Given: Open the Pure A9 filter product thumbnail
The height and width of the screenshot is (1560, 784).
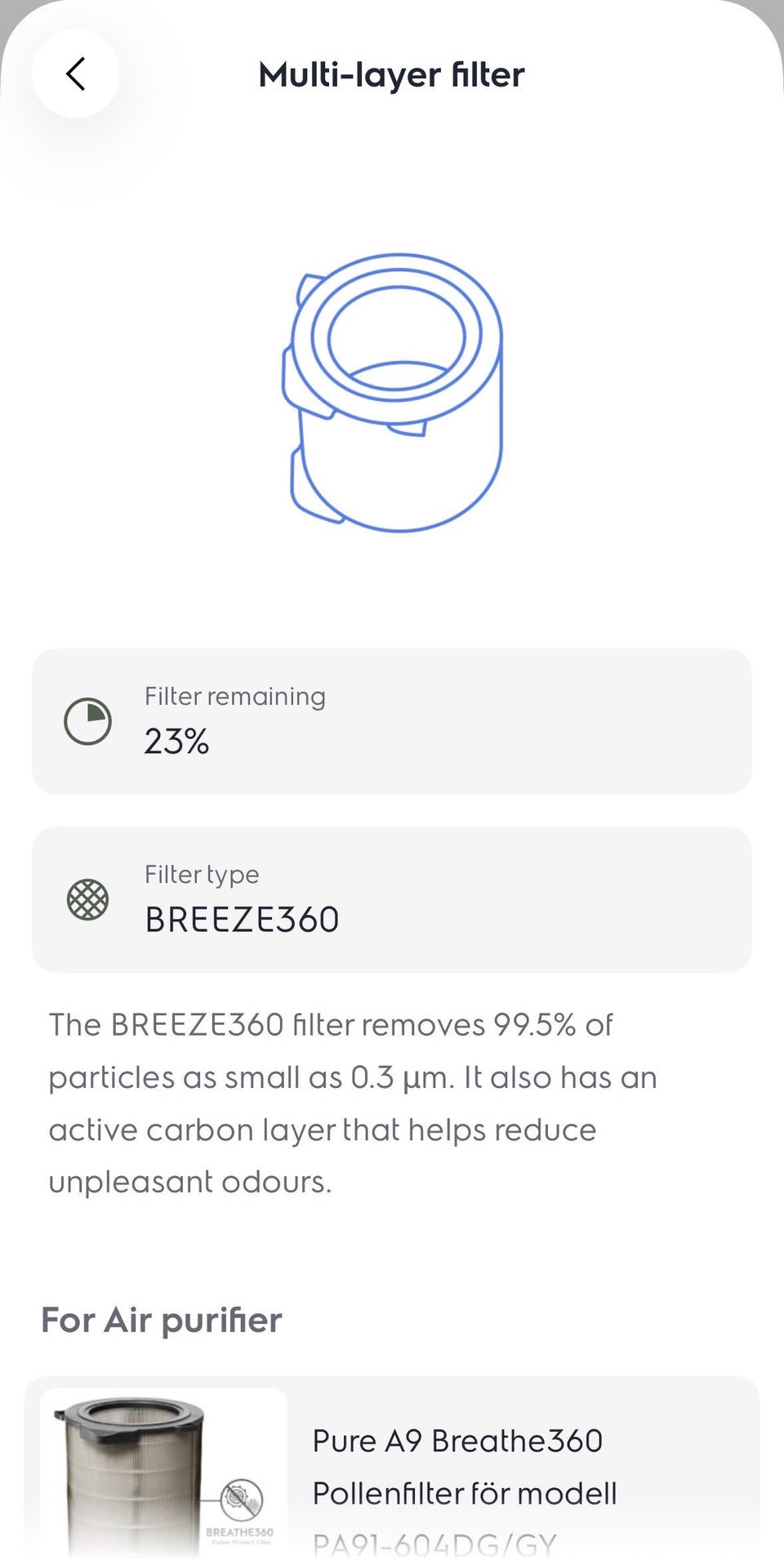Looking at the screenshot, I should [x=163, y=1470].
